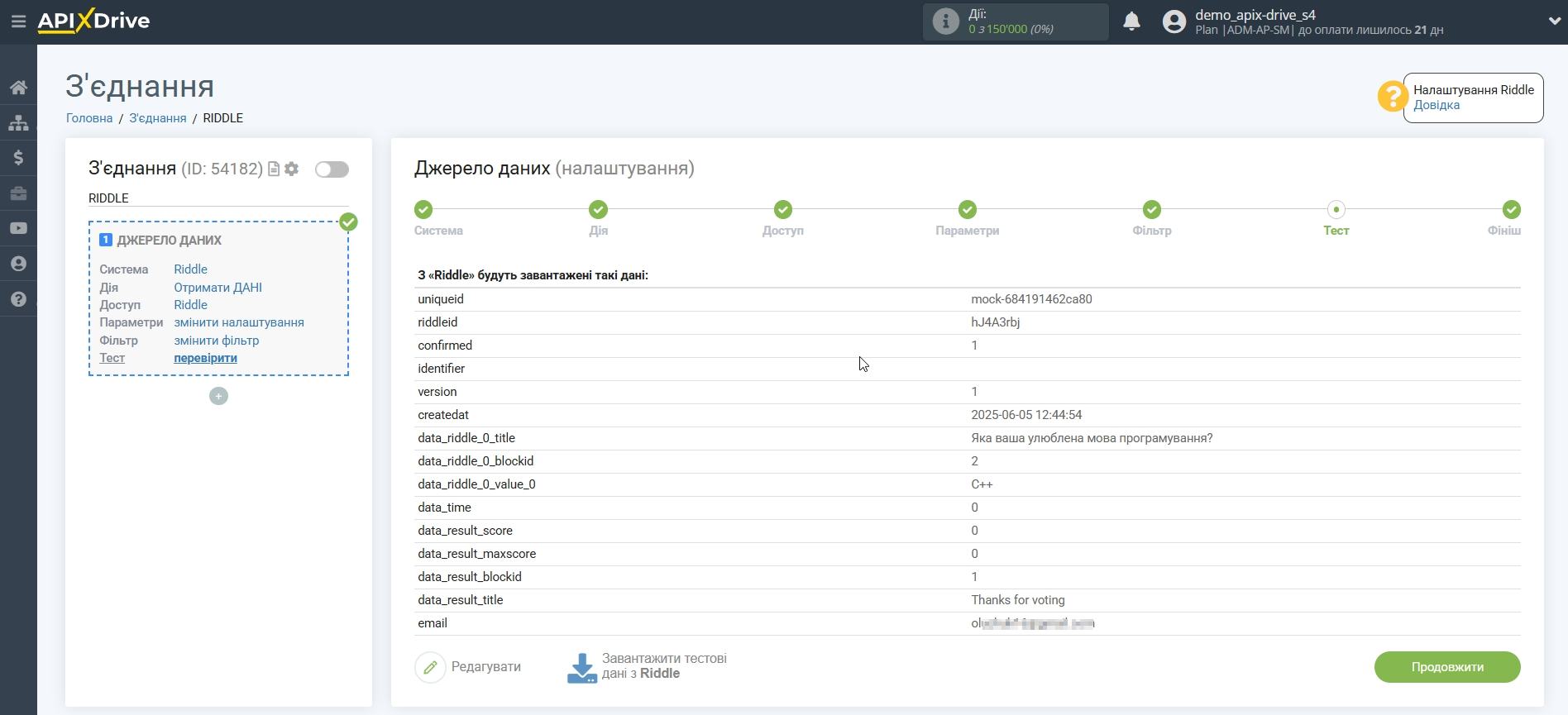
Task: Open the connection settings gear icon
Action: [291, 169]
